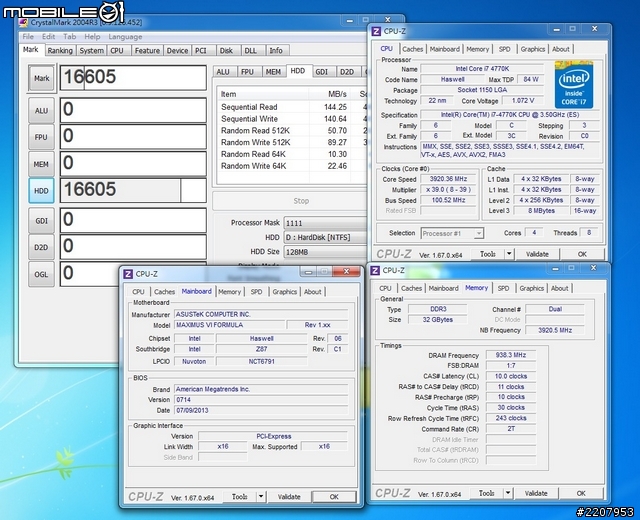This screenshot has height=520, width=640.
Task: Switch to the Info tab in CrystalMark
Action: click(x=278, y=51)
